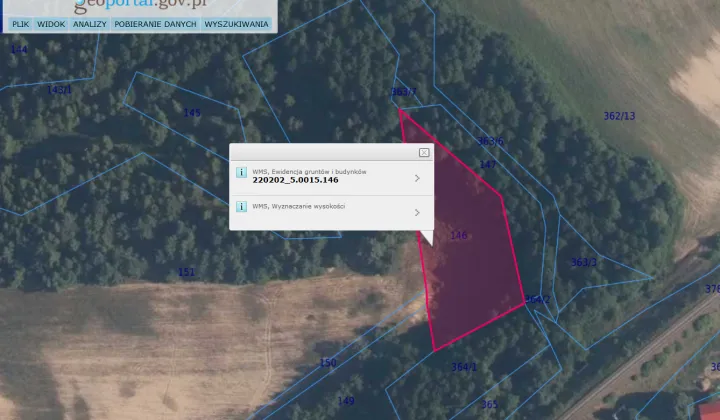Click parcel label 364/1 on map
Image resolution: width=720 pixels, height=420 pixels.
click(464, 367)
